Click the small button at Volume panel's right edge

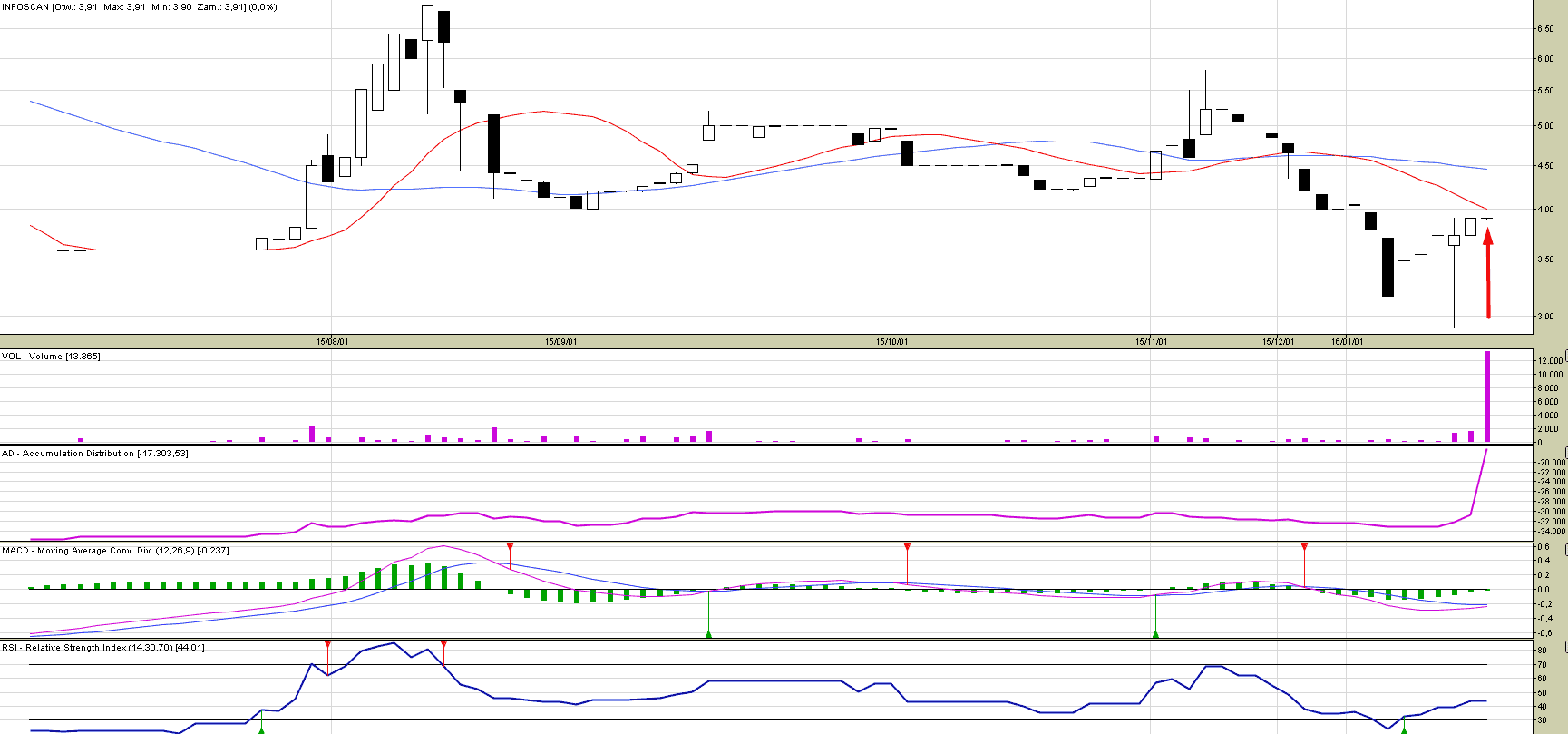[x=1565, y=354]
